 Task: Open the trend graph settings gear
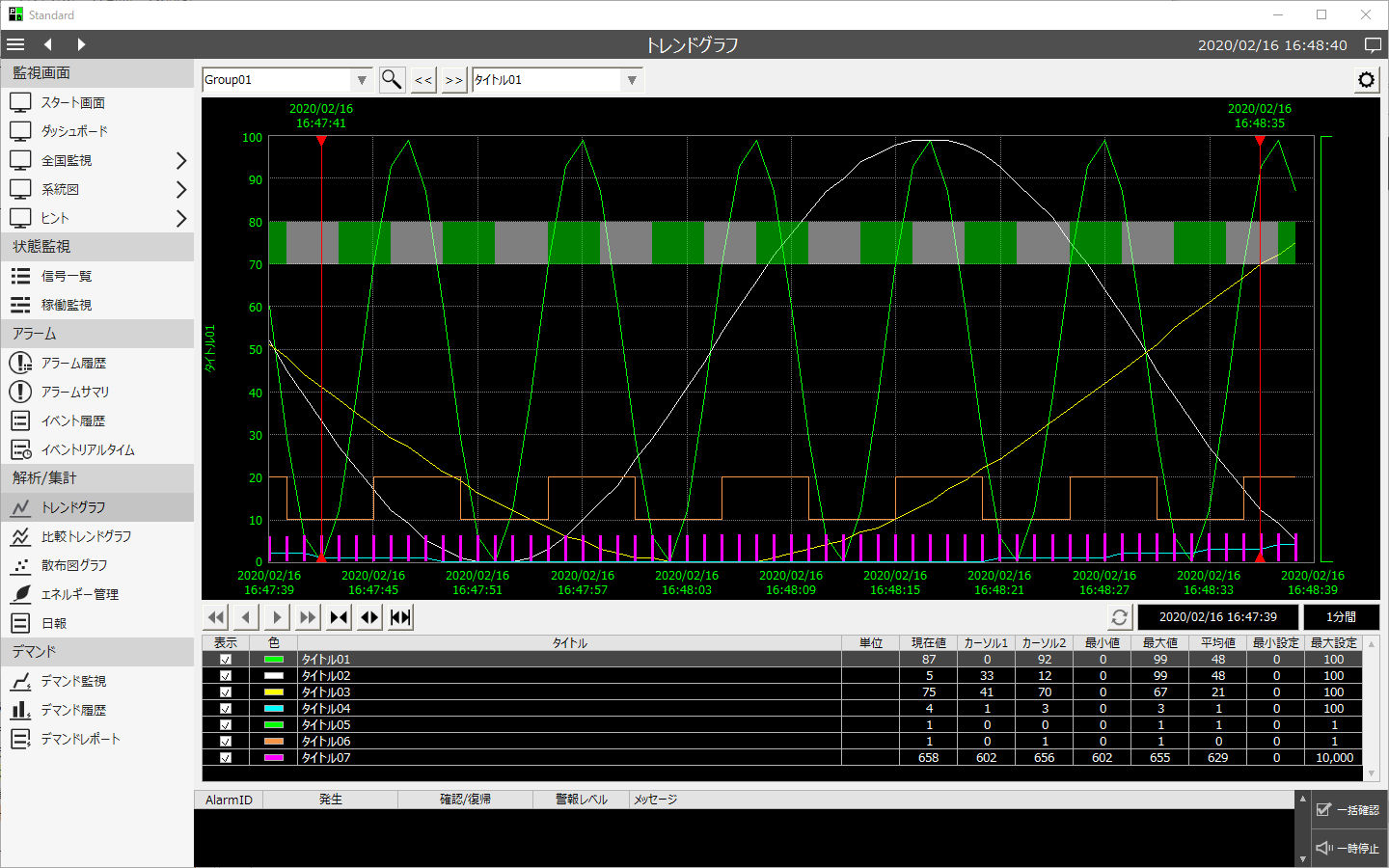click(1366, 80)
